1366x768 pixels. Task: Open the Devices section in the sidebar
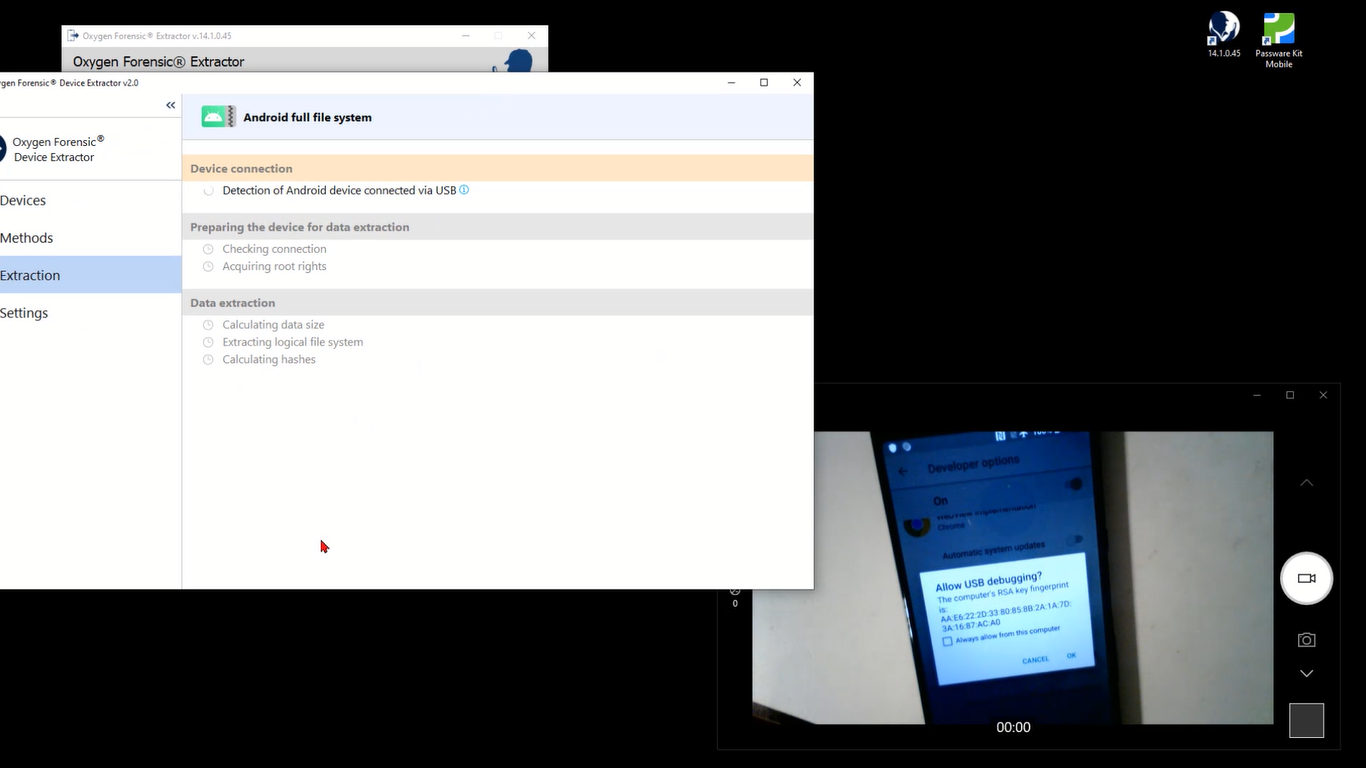point(90,200)
